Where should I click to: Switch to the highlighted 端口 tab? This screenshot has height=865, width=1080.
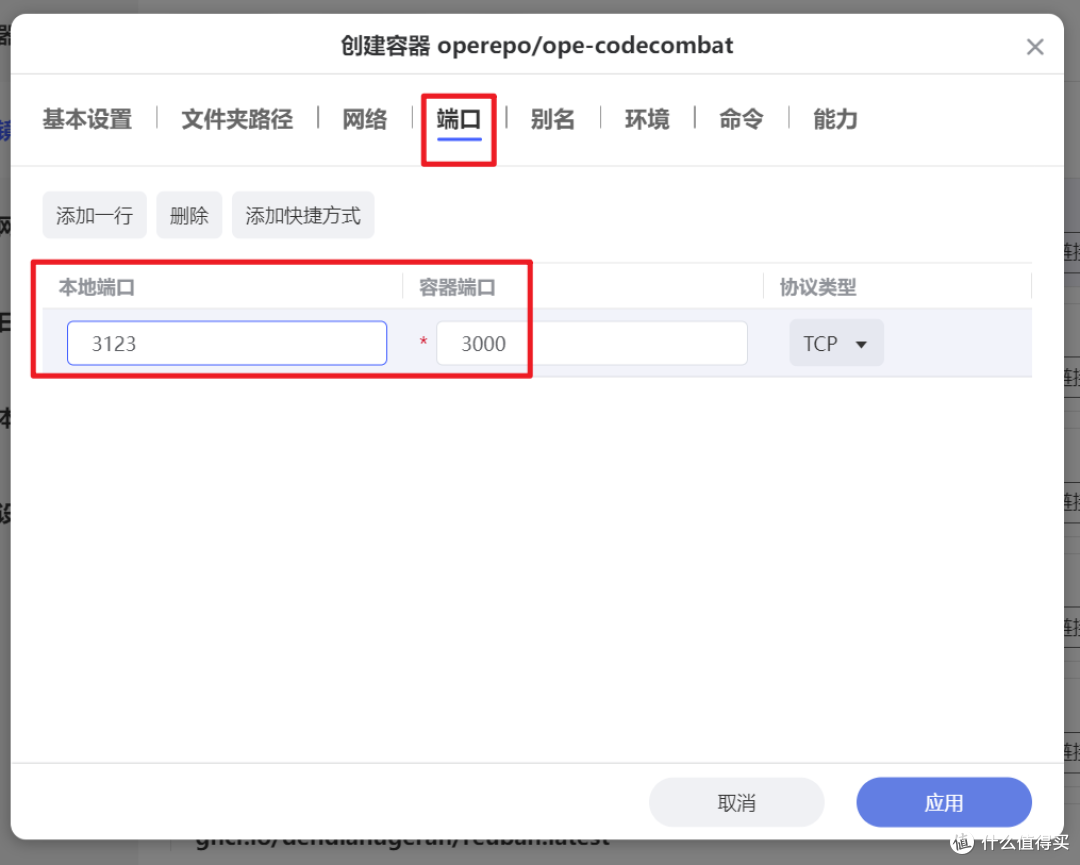458,119
